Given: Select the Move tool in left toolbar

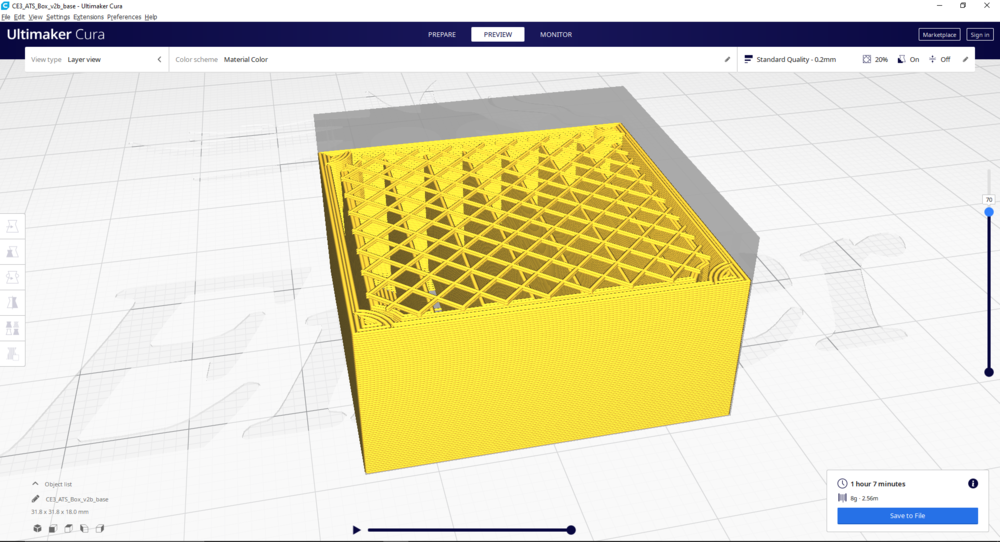Looking at the screenshot, I should (12, 226).
